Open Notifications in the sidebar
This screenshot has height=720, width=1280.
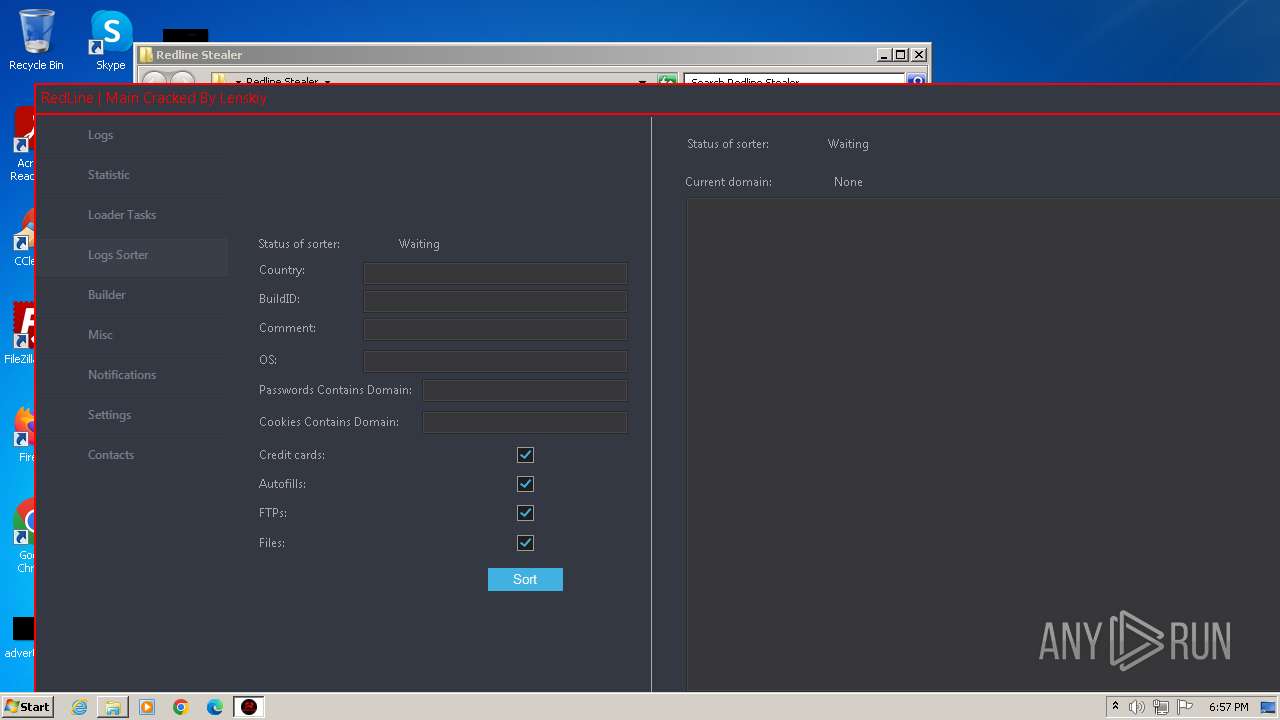[x=133, y=375]
